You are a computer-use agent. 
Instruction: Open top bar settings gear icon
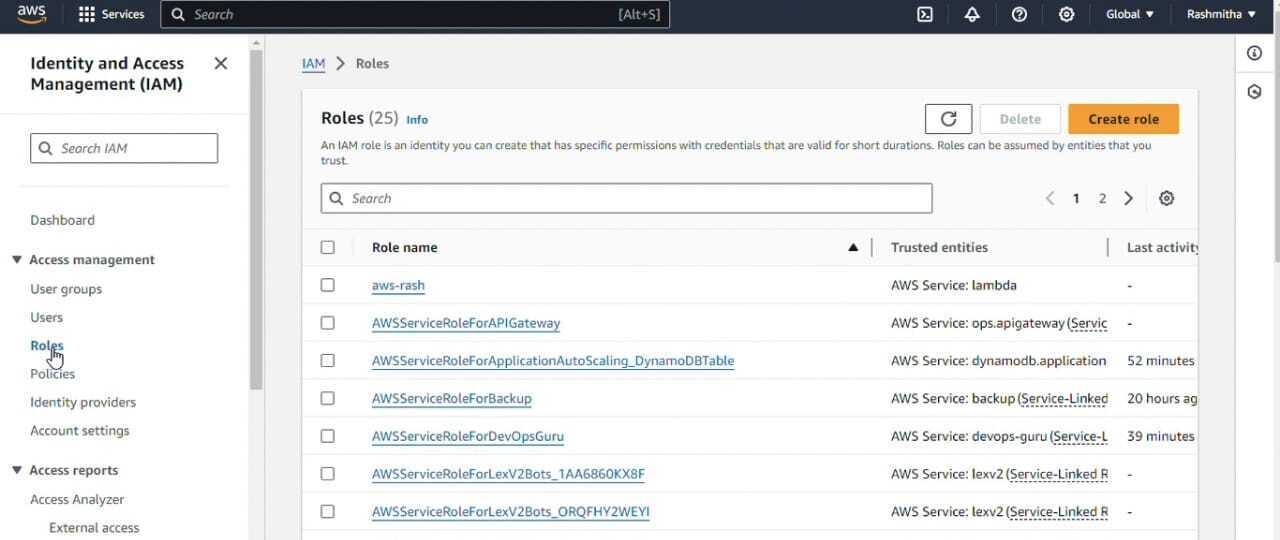click(1066, 14)
